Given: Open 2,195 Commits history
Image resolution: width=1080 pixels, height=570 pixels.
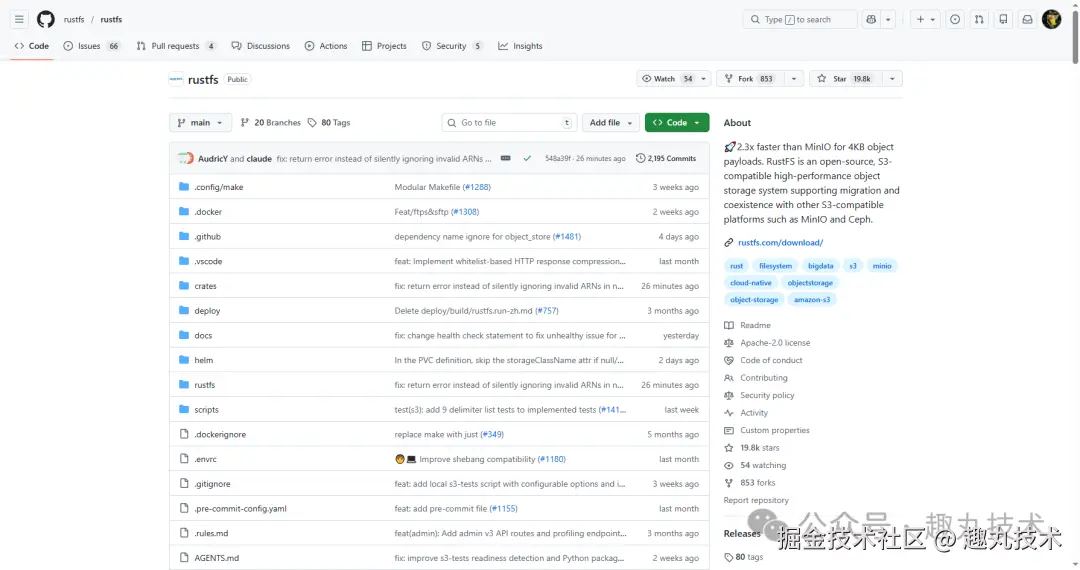Looking at the screenshot, I should (666, 158).
